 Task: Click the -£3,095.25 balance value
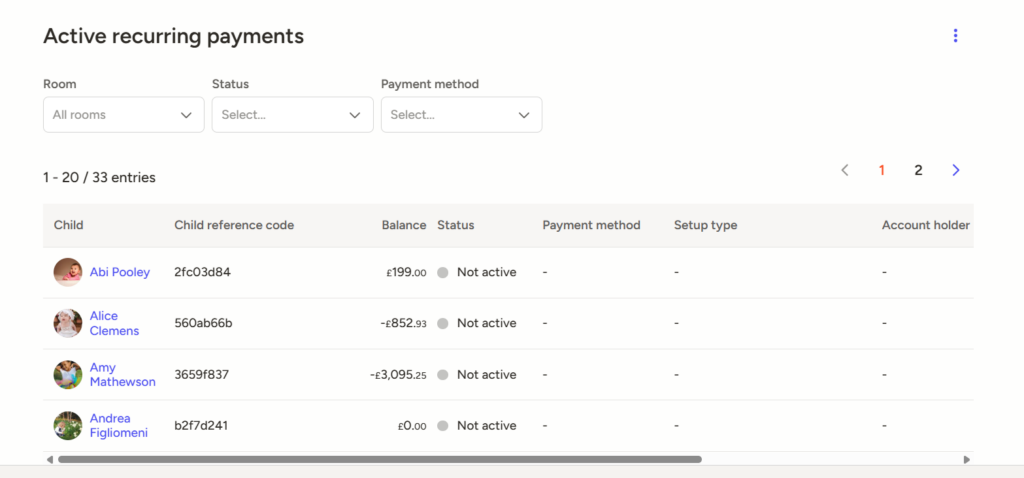[398, 375]
